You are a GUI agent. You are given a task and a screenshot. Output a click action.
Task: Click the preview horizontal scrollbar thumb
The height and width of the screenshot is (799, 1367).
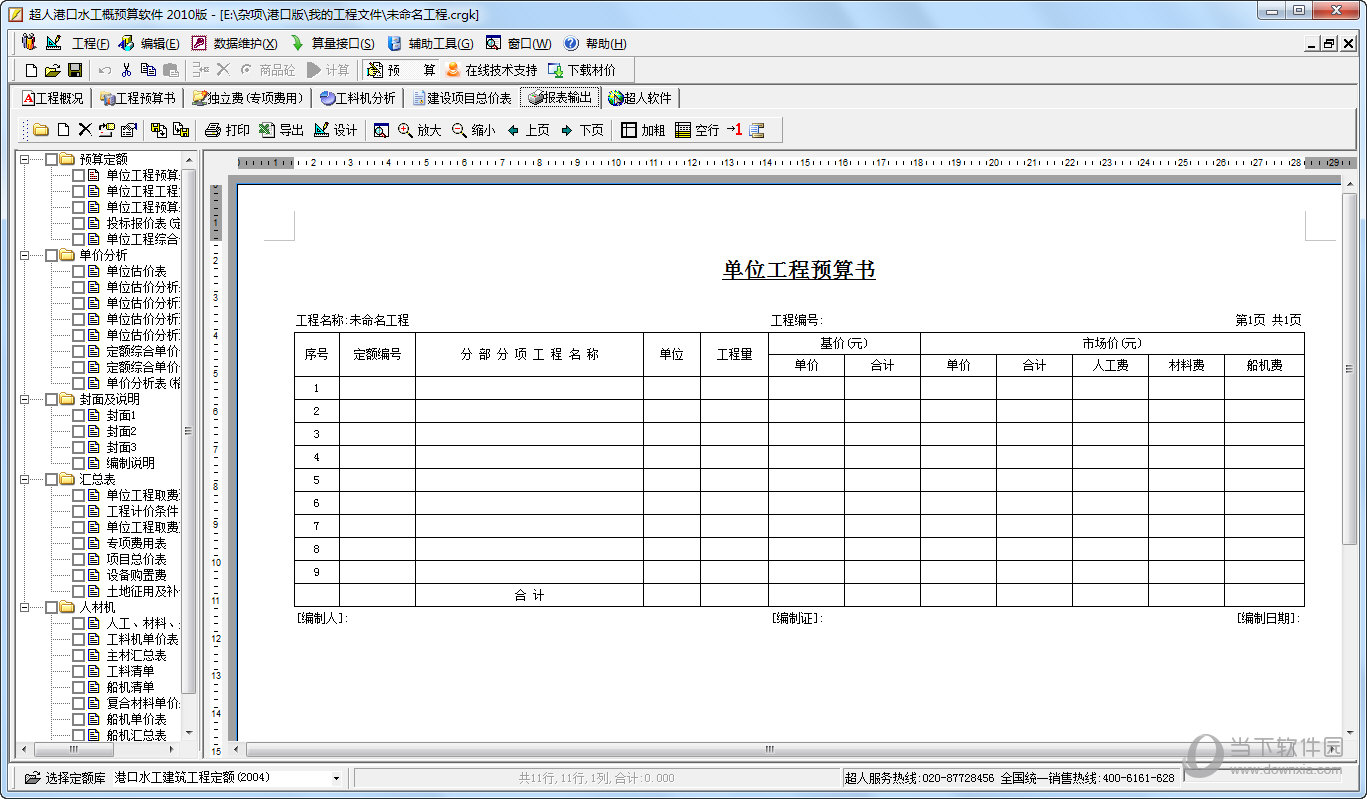(769, 749)
